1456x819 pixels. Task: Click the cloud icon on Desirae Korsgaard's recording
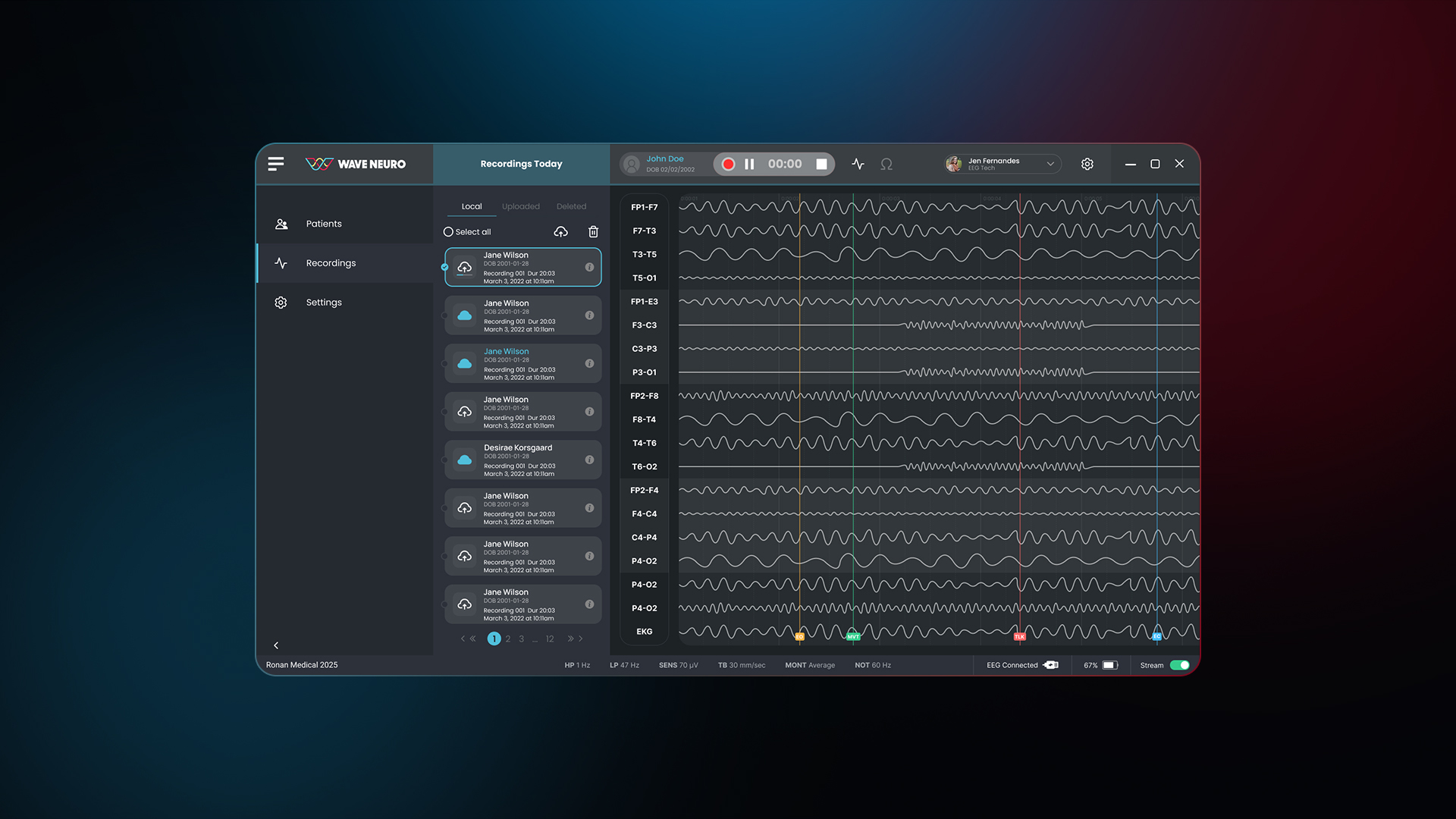pyautogui.click(x=465, y=460)
